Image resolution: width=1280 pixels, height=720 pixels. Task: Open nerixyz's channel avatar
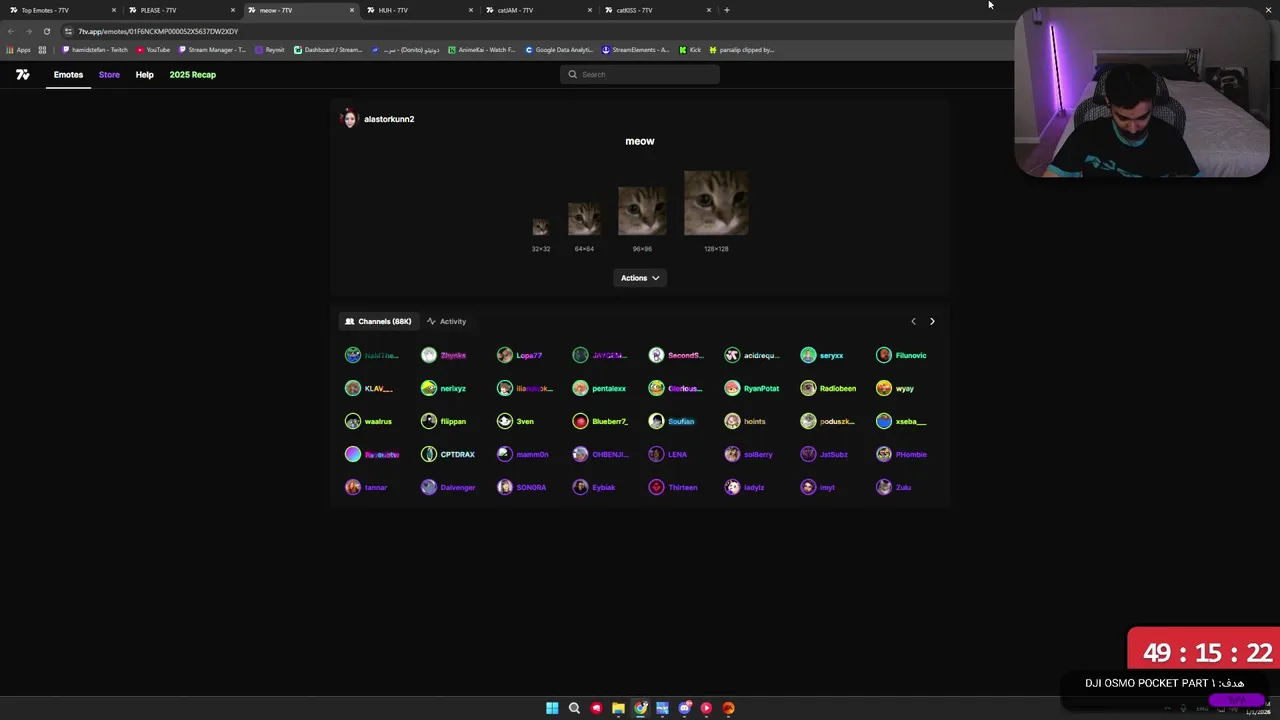click(x=429, y=388)
